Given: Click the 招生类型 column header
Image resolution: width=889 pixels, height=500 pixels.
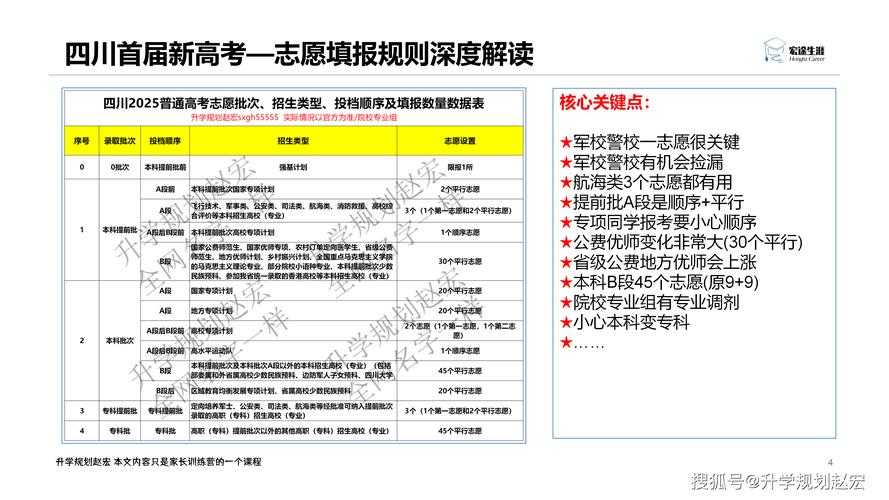Looking at the screenshot, I should click(x=293, y=141).
